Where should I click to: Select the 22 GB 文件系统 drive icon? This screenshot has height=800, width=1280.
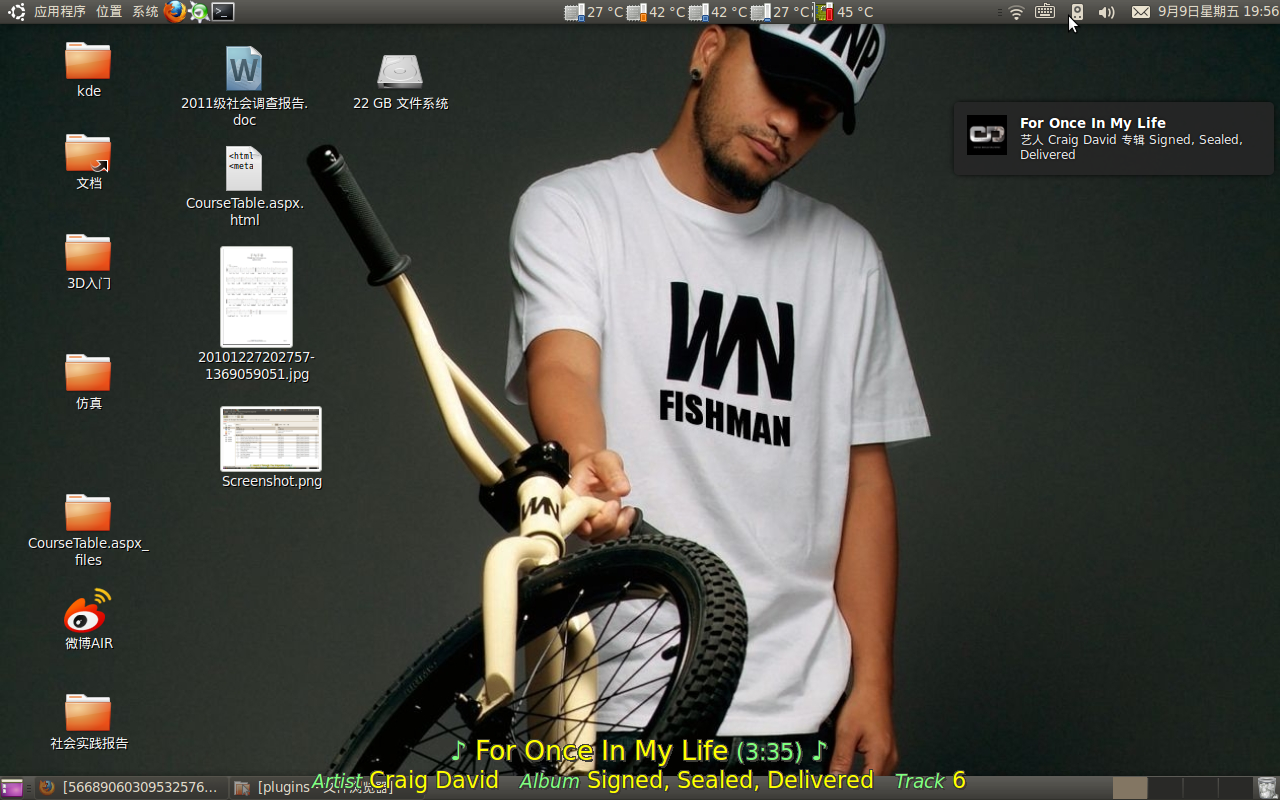[400, 70]
